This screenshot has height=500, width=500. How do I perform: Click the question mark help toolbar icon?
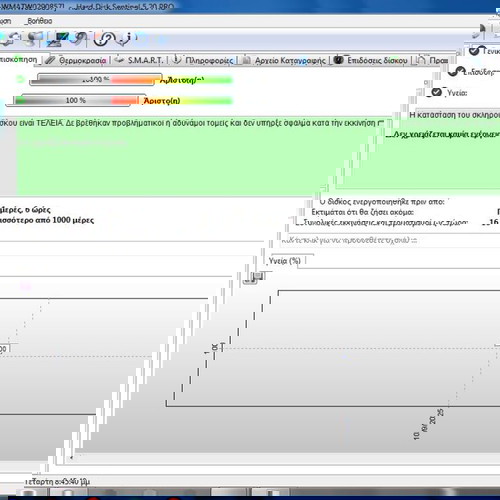tap(104, 39)
